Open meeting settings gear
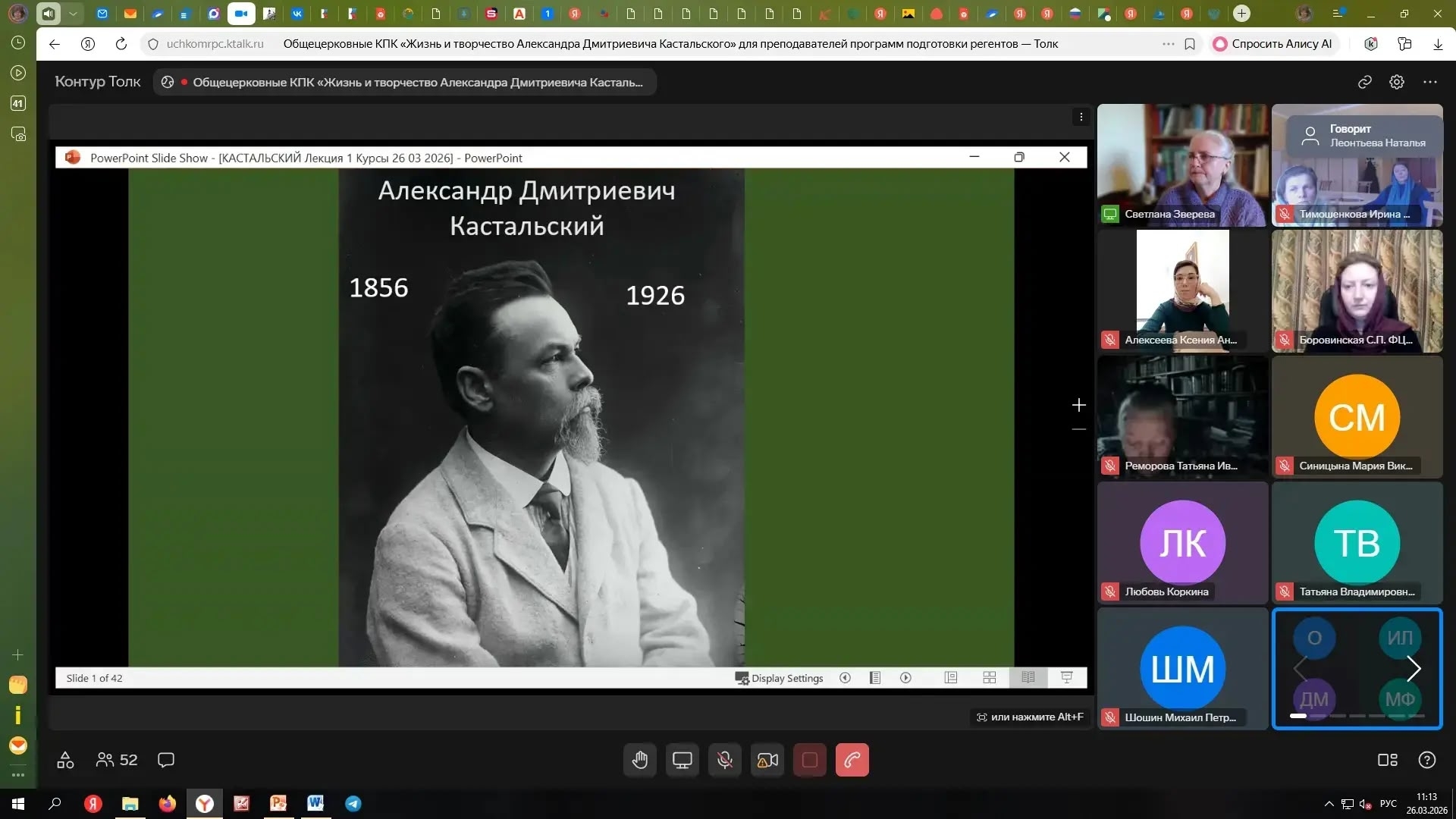1456x819 pixels. pyautogui.click(x=1396, y=82)
